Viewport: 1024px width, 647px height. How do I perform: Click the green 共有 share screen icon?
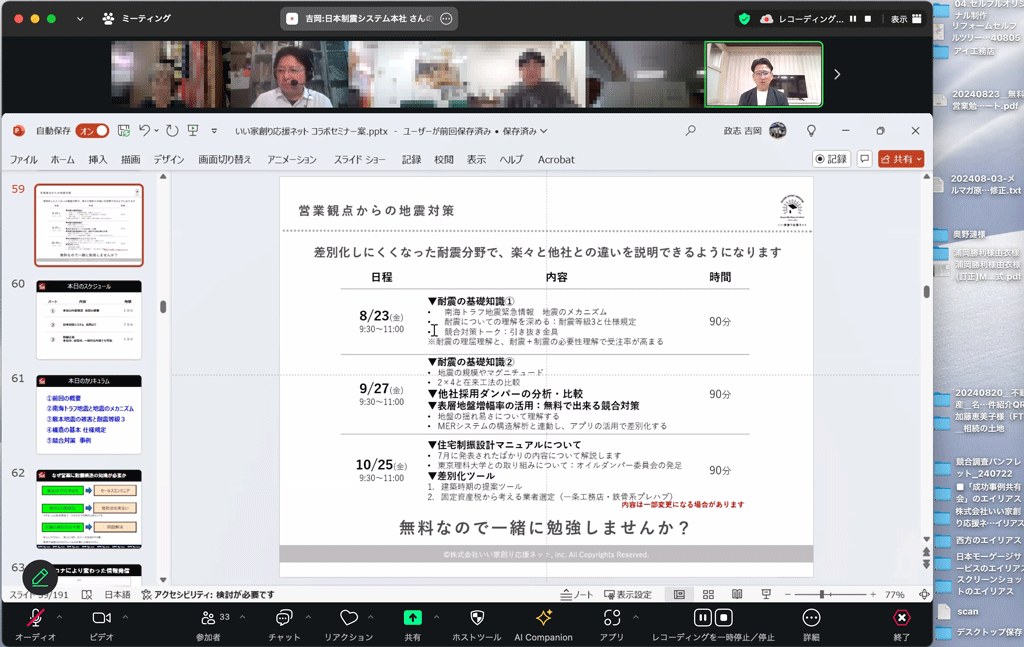[412, 619]
